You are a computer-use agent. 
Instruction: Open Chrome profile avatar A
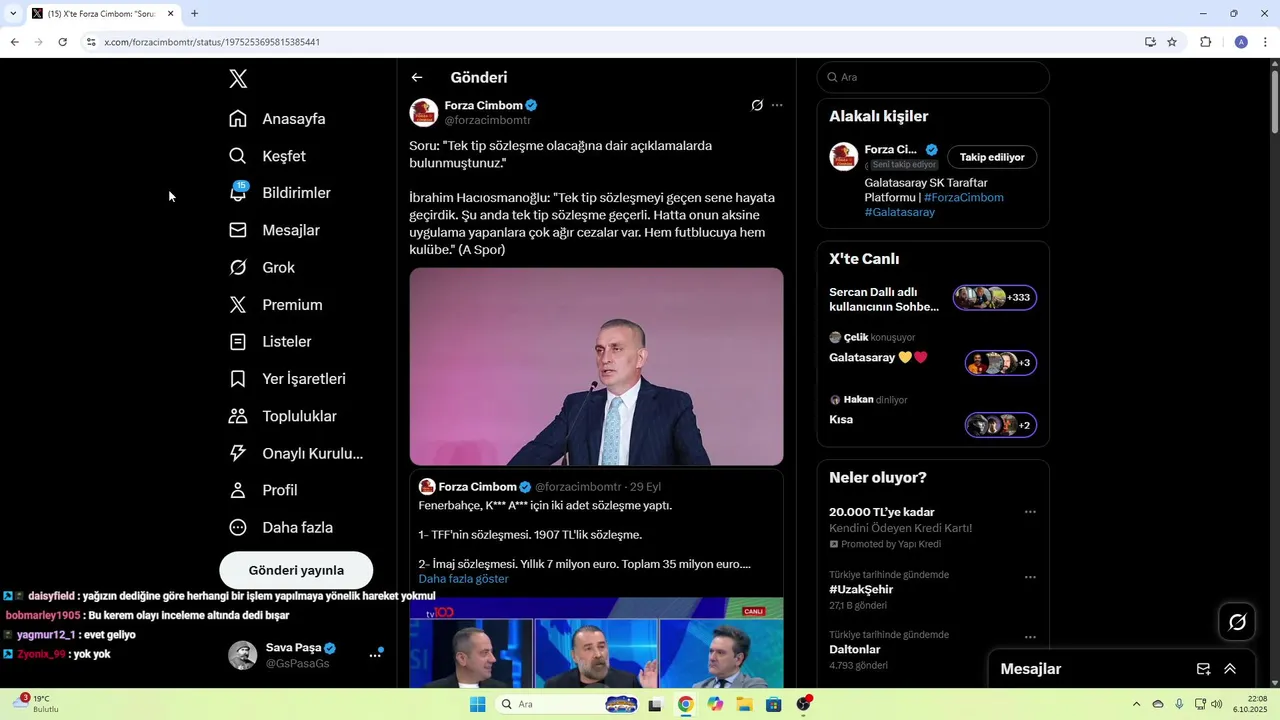click(1241, 42)
